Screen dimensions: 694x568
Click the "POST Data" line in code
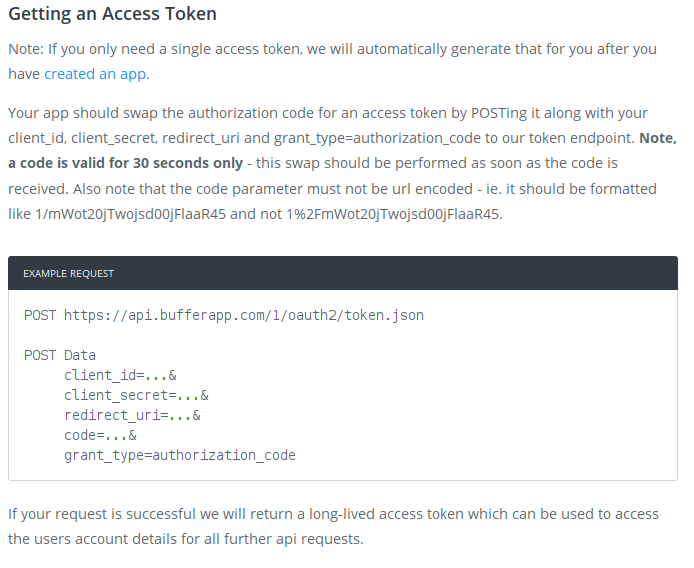(x=60, y=355)
